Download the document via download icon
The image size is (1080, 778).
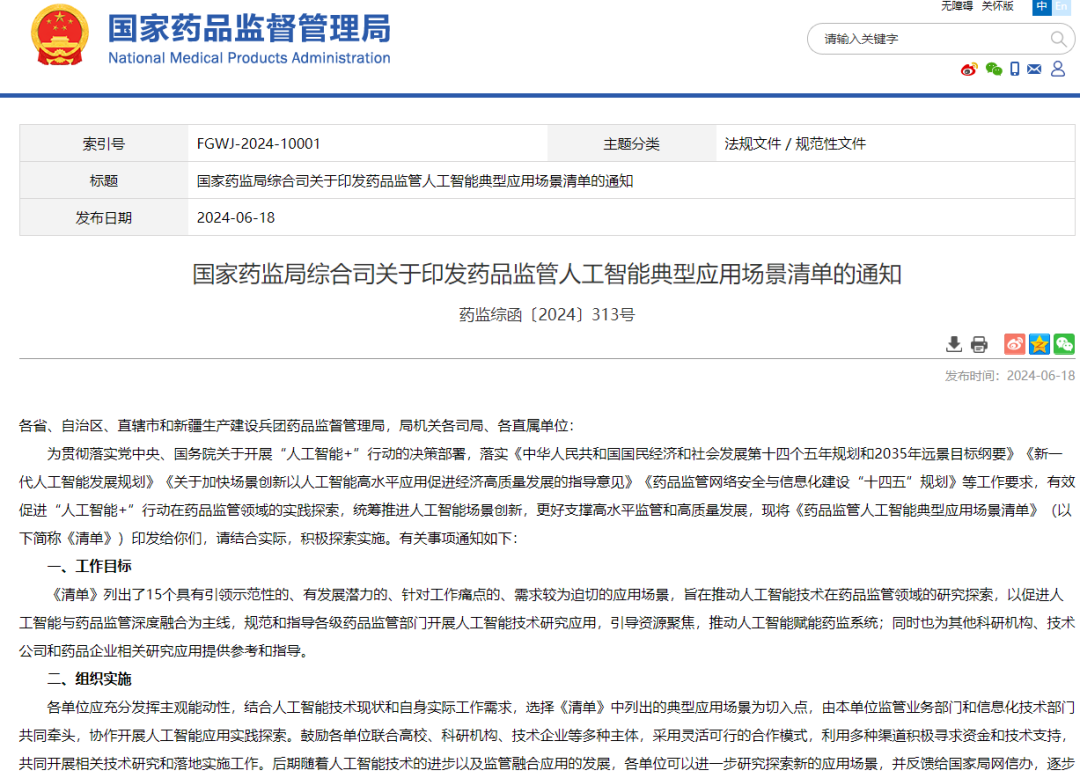point(954,344)
